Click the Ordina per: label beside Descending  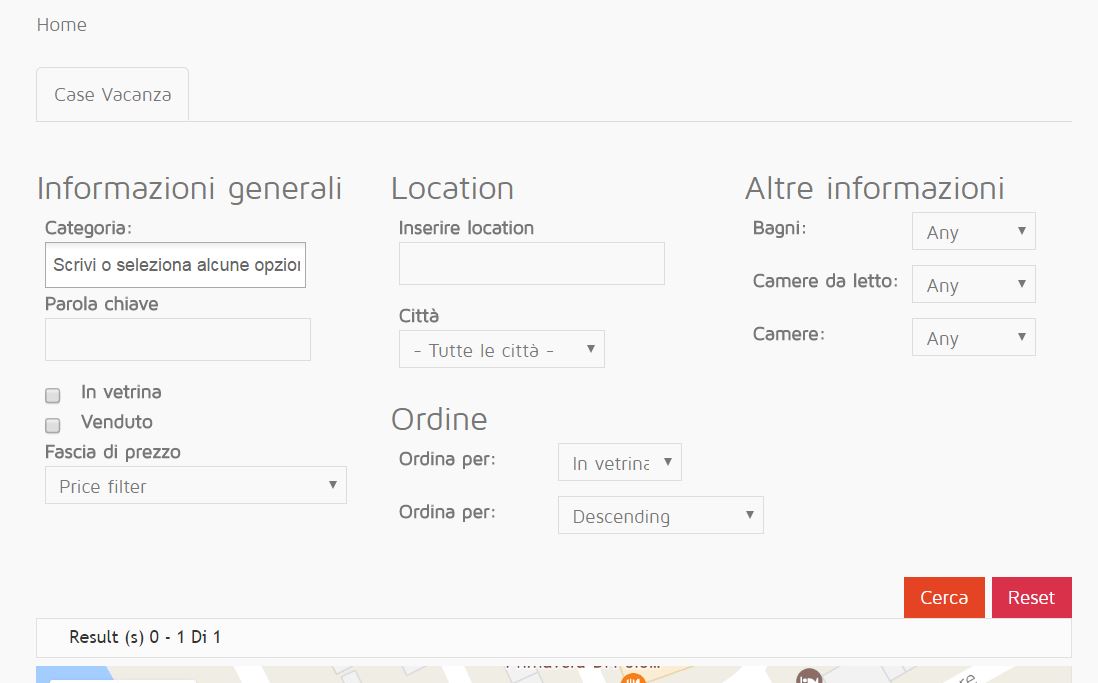447,512
